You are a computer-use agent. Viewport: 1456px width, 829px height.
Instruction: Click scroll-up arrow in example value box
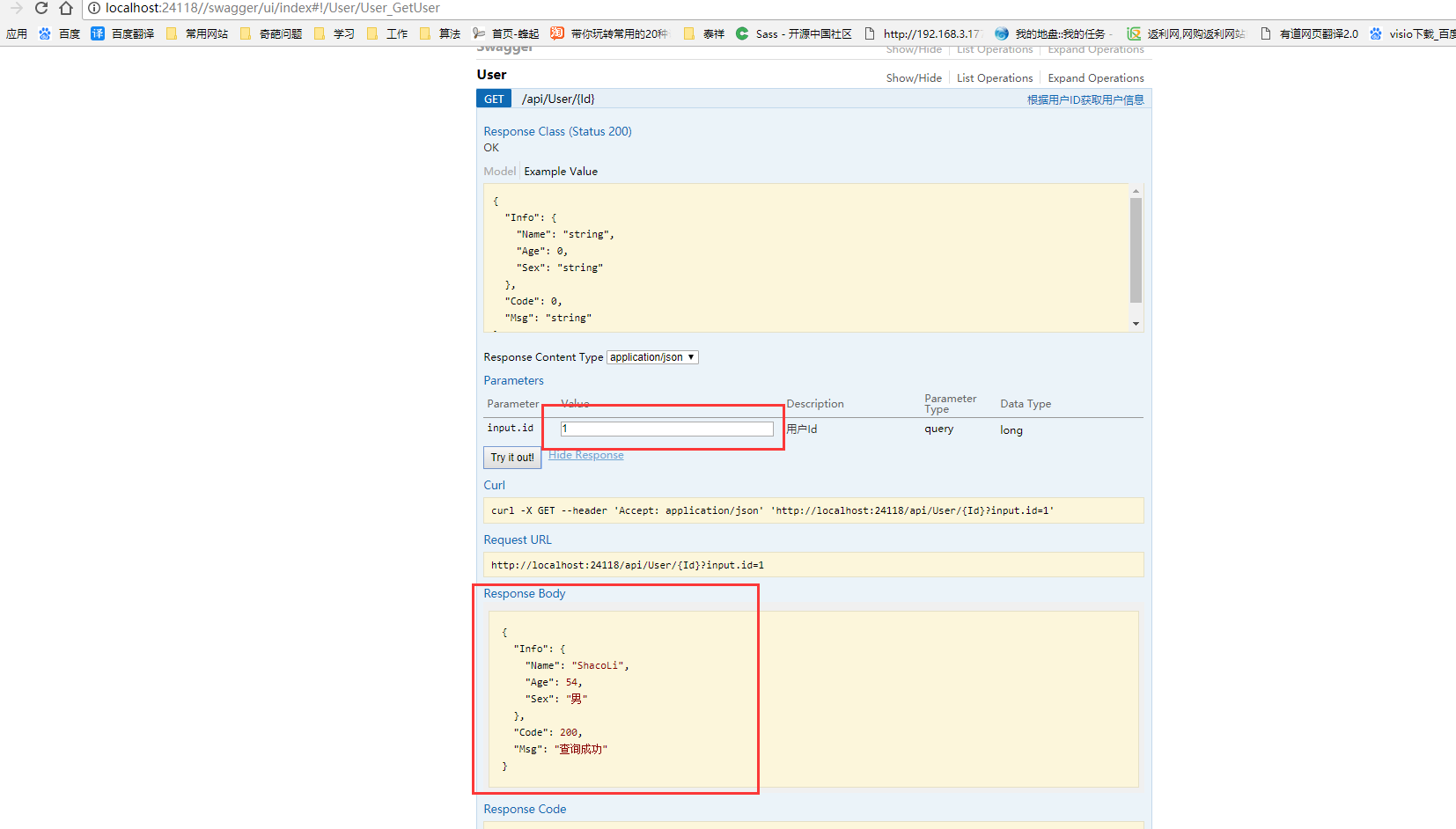pos(1136,191)
